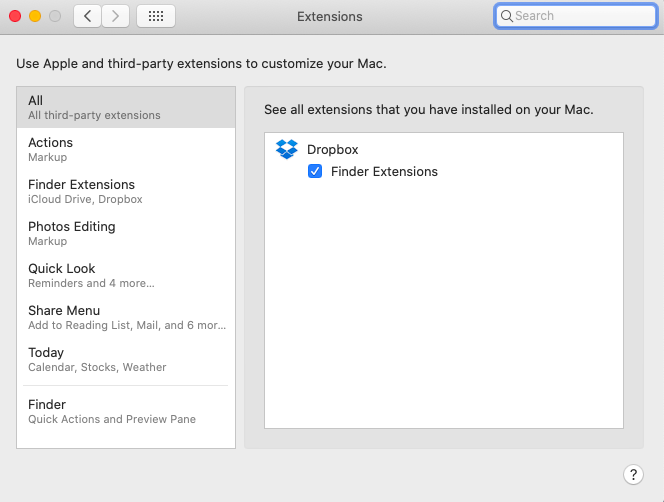664x502 pixels.
Task: Open the Share Menu category
Action: pos(125,317)
